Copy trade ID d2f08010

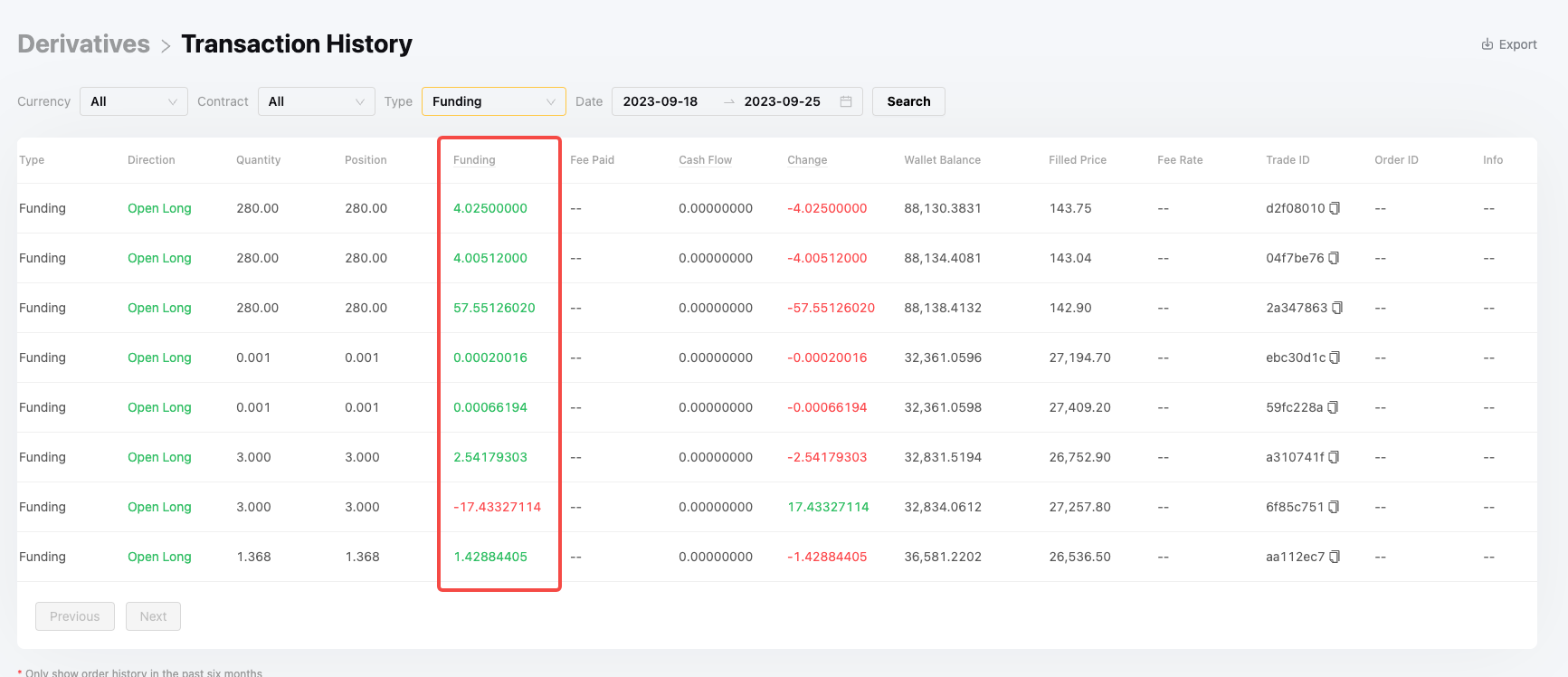coord(1334,208)
